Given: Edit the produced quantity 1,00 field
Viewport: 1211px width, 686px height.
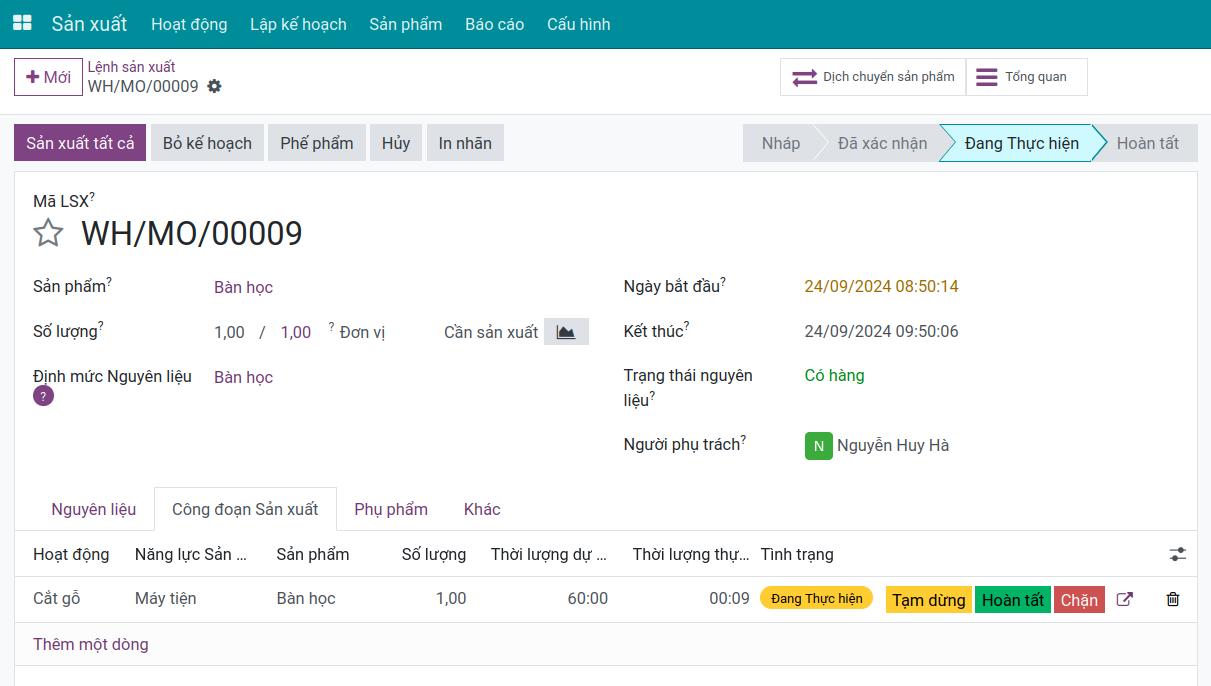Looking at the screenshot, I should click(229, 333).
